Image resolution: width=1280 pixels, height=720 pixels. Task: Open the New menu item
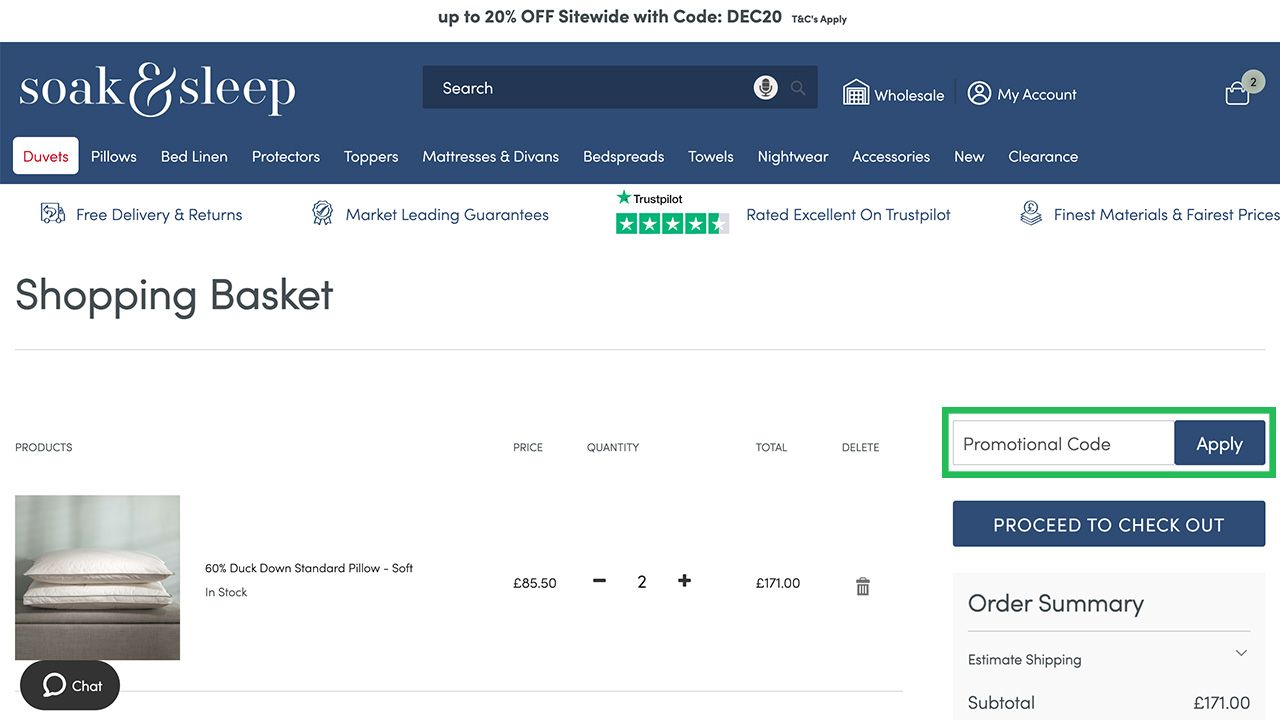(969, 156)
